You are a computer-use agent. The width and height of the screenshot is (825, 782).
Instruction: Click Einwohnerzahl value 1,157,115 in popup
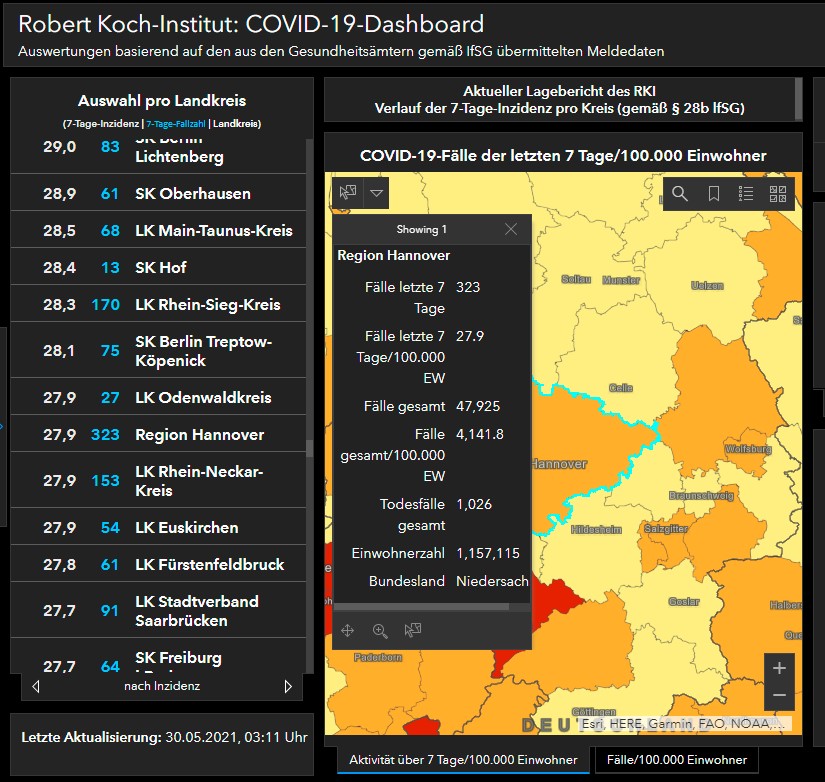pos(488,553)
